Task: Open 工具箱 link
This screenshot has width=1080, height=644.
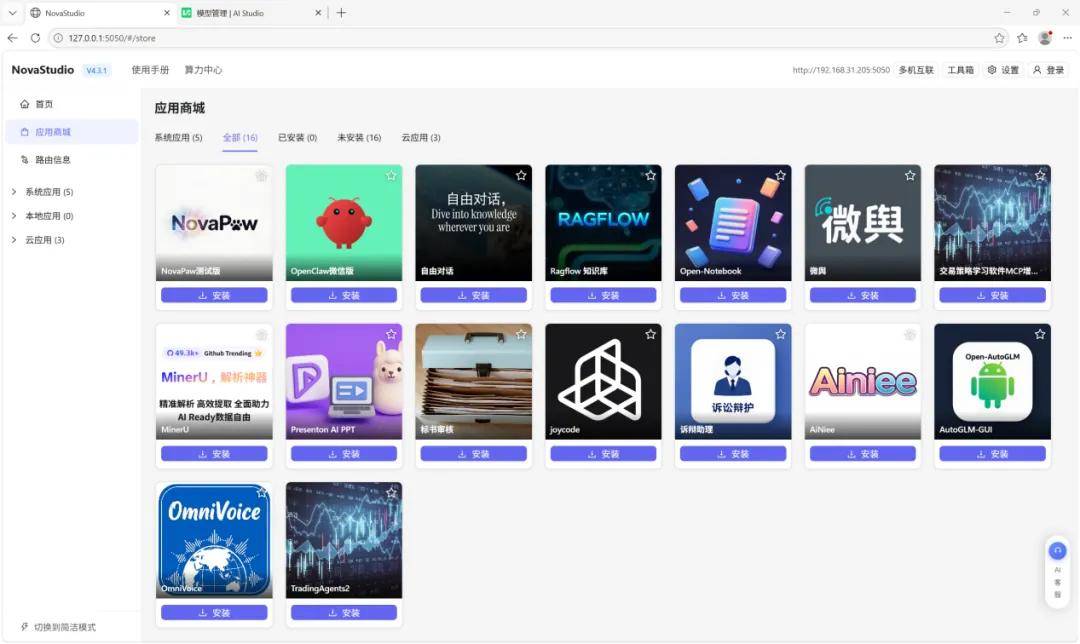Action: 960,70
